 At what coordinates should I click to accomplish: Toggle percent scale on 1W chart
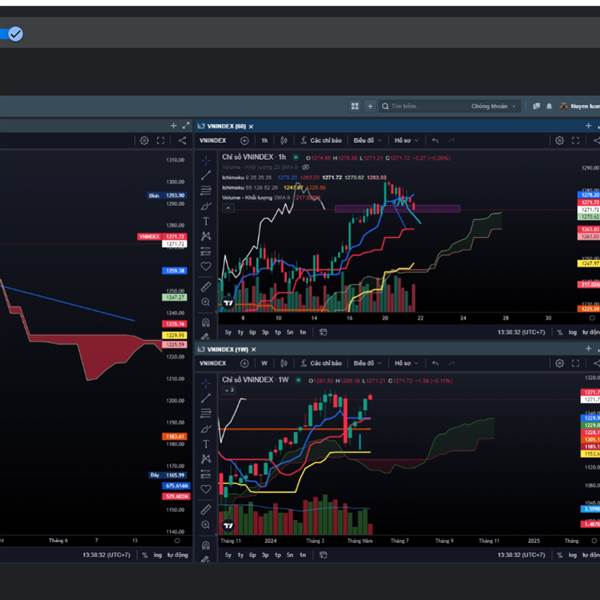tap(560, 555)
